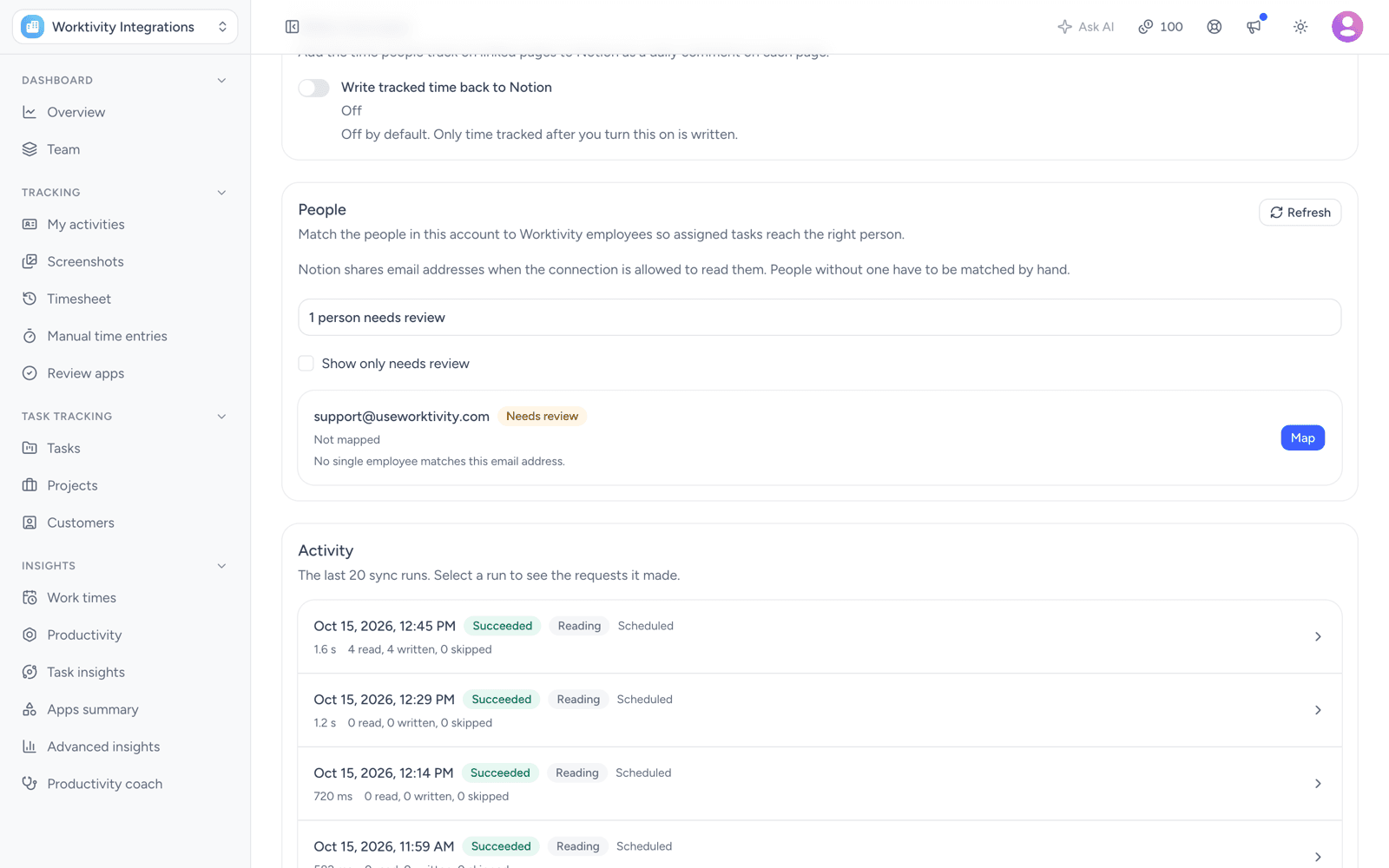This screenshot has height=868, width=1389.
Task: Click the 1 person needs review banner
Action: 820,318
